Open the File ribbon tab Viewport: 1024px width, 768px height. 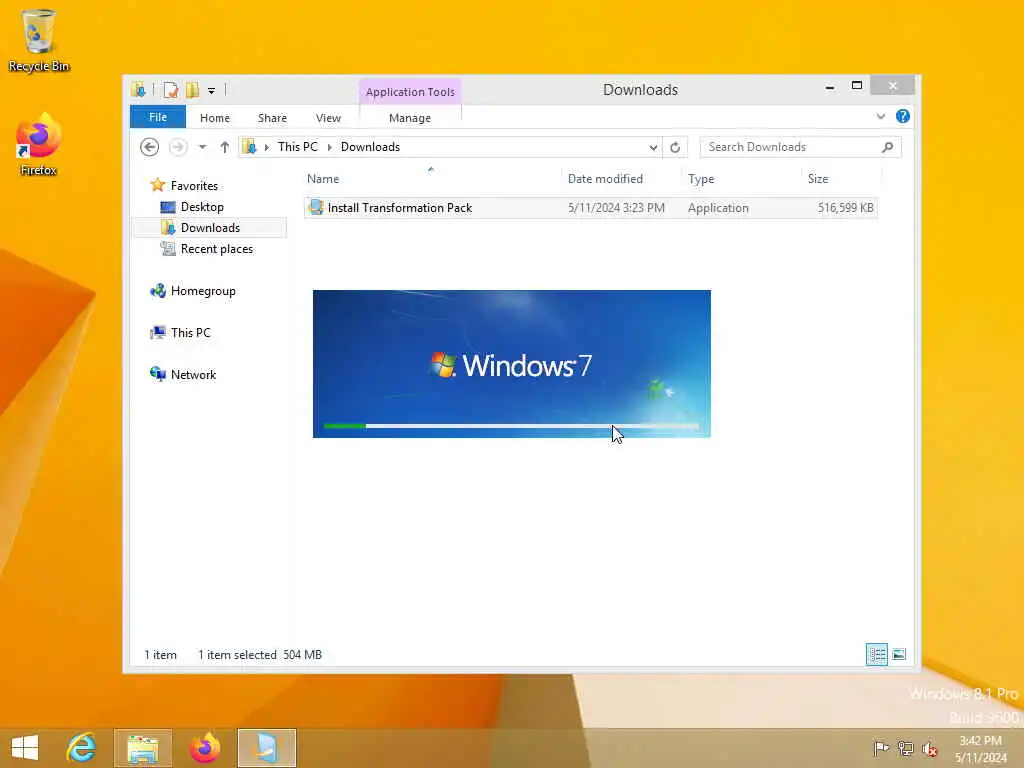tap(158, 118)
